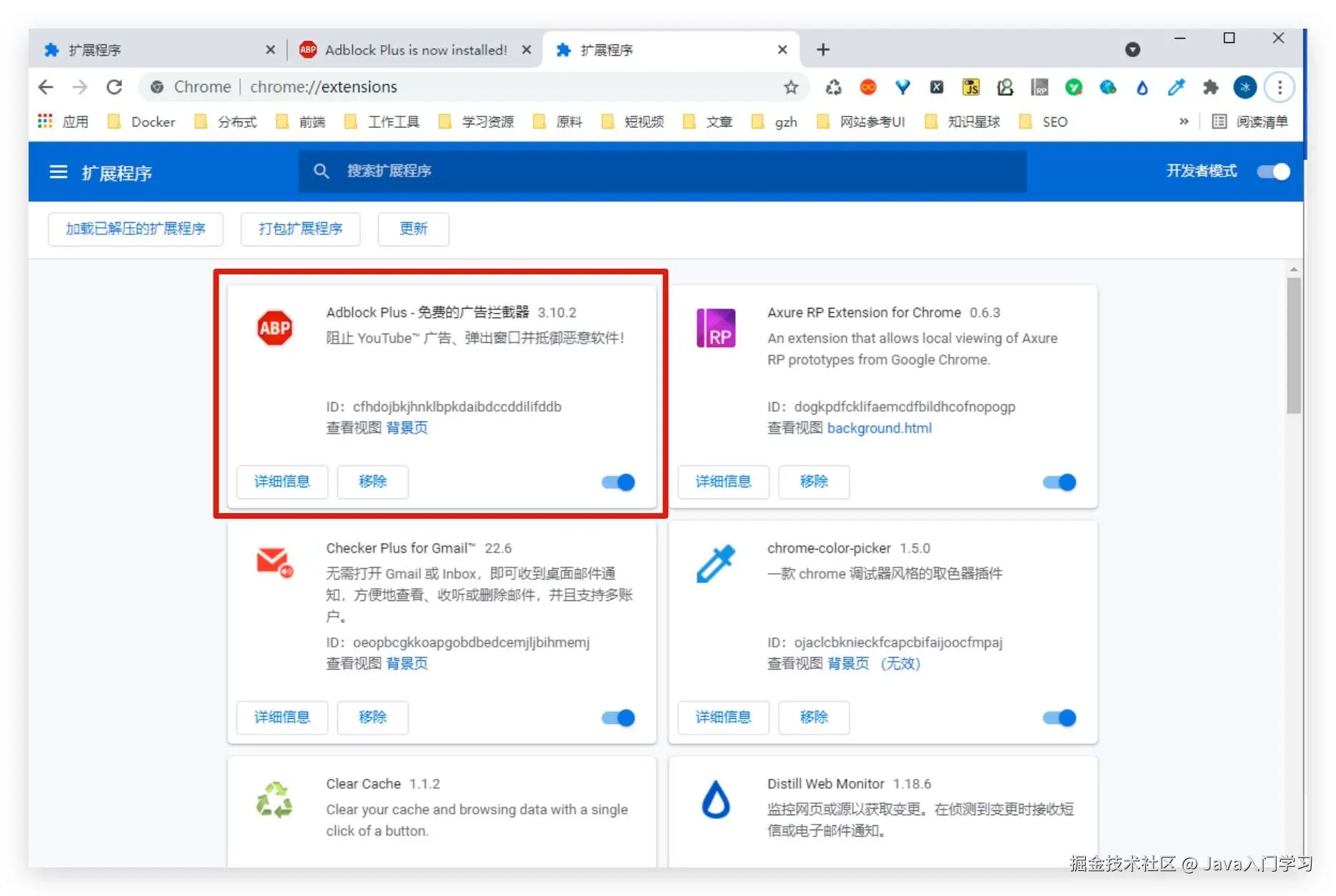This screenshot has width=1336, height=896.
Task: Open a new tab with plus button
Action: point(823,49)
